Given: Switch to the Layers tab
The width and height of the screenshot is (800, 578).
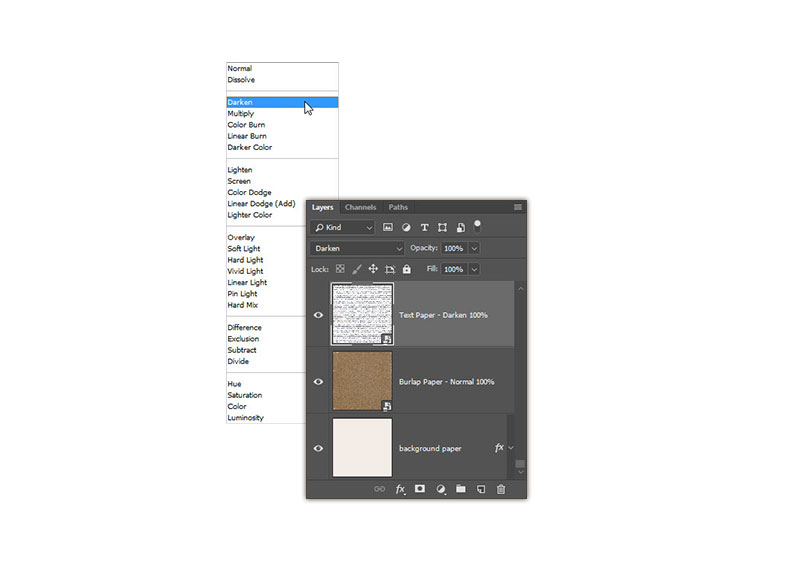Looking at the screenshot, I should [x=322, y=207].
